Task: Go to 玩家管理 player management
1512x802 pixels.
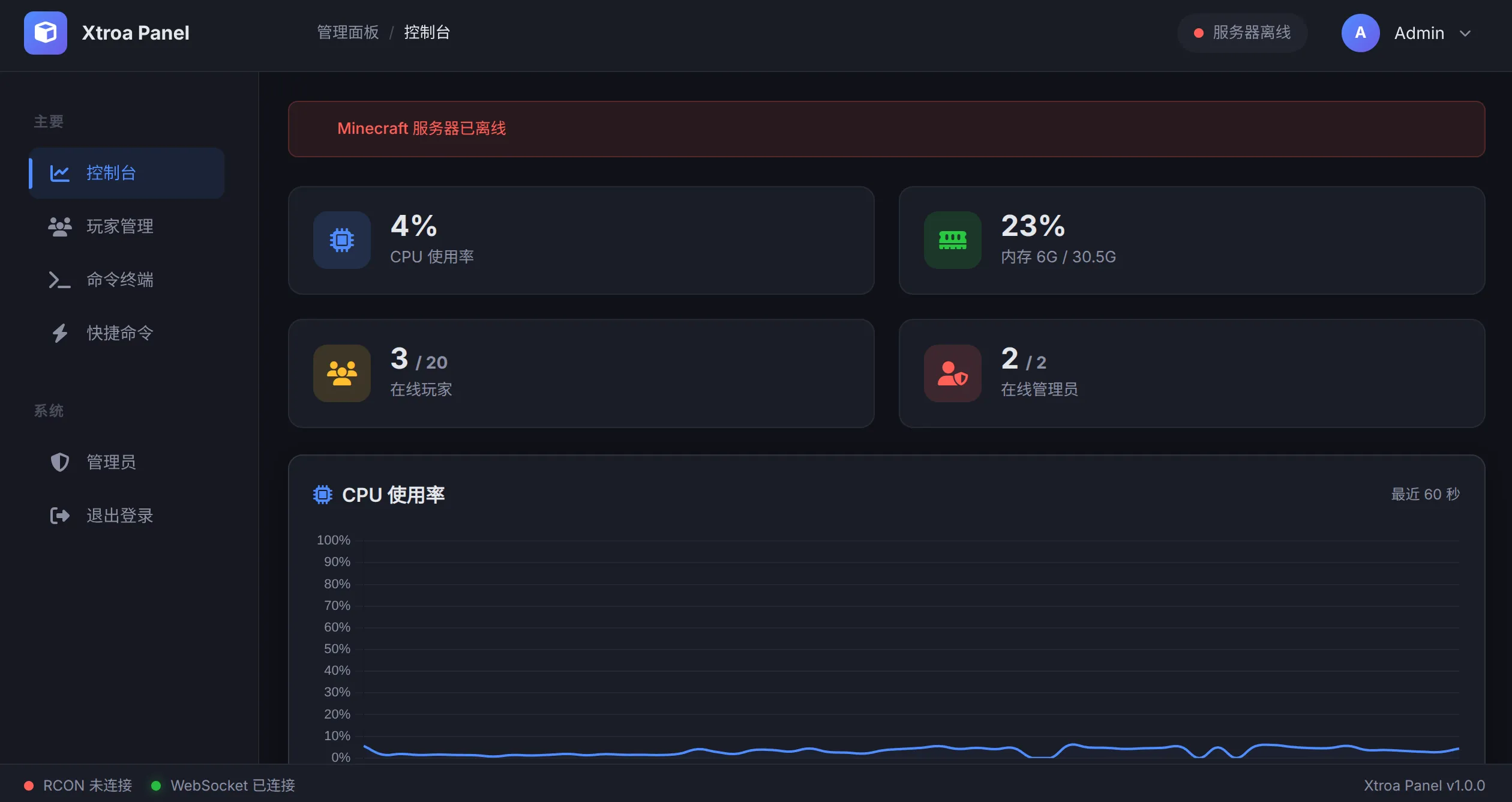Action: [x=119, y=226]
